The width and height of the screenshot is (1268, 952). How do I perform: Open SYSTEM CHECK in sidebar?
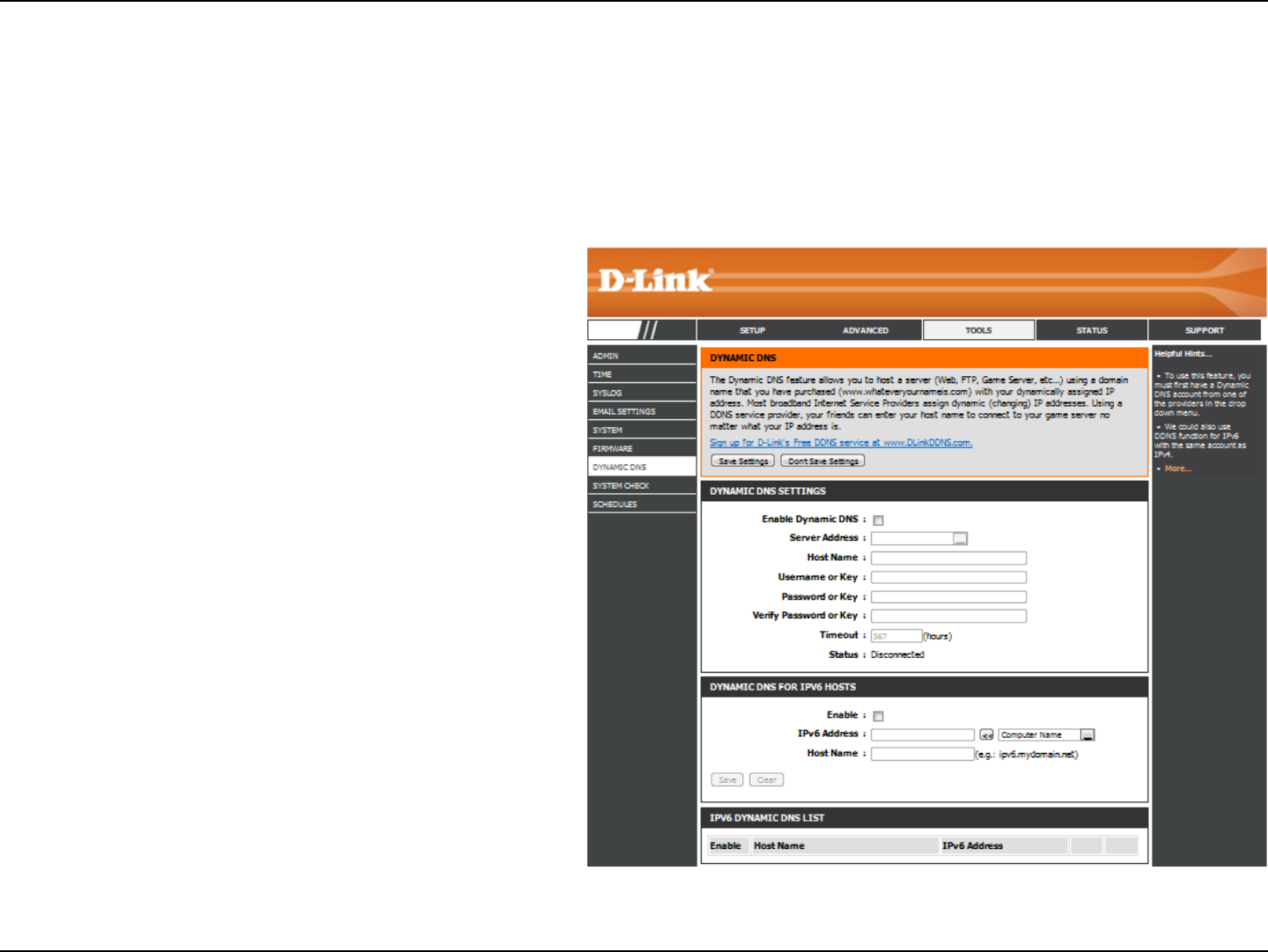coord(642,485)
